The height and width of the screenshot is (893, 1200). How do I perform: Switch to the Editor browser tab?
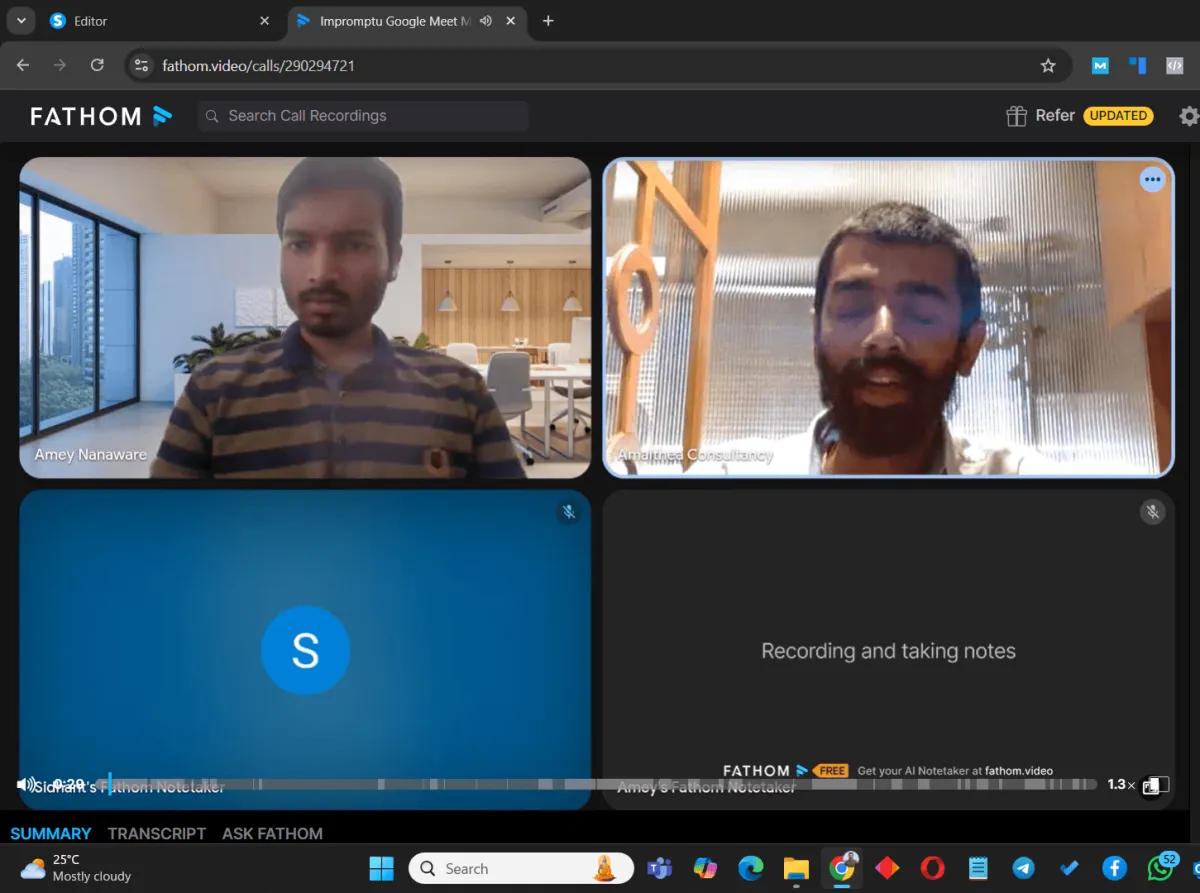160,21
